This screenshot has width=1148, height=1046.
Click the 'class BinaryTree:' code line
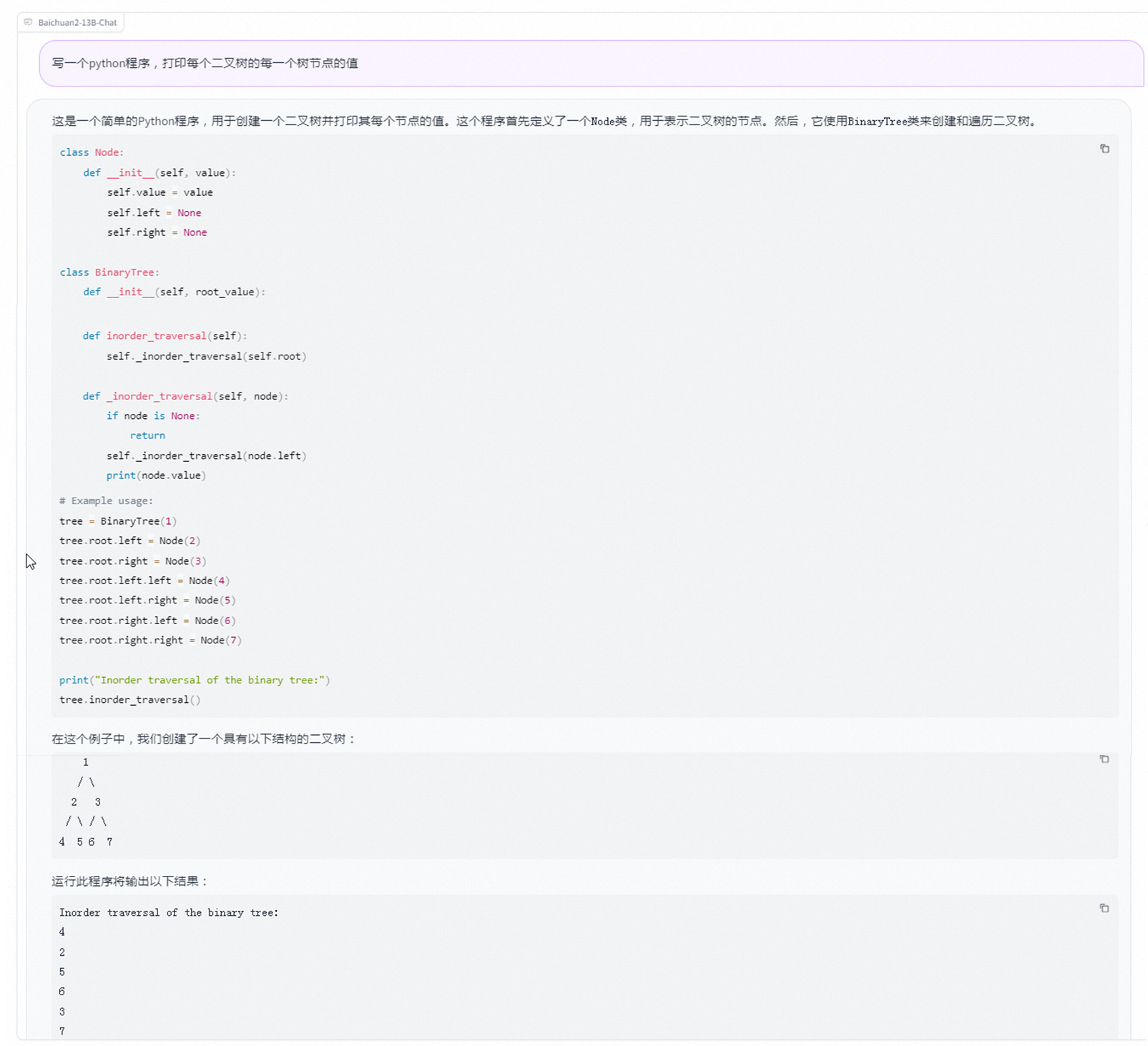click(x=109, y=272)
